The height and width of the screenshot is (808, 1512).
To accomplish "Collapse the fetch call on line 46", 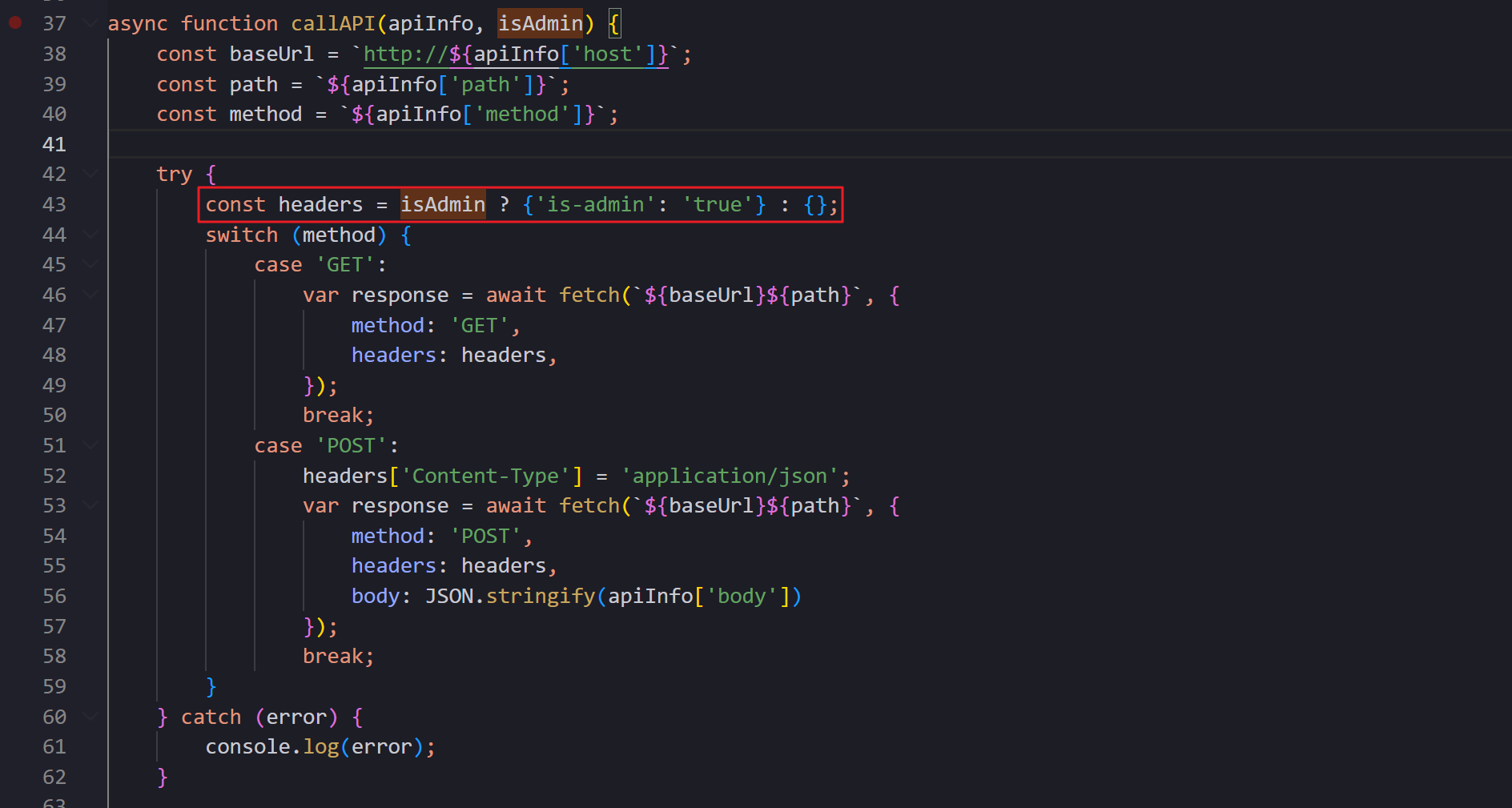I will pos(91,295).
